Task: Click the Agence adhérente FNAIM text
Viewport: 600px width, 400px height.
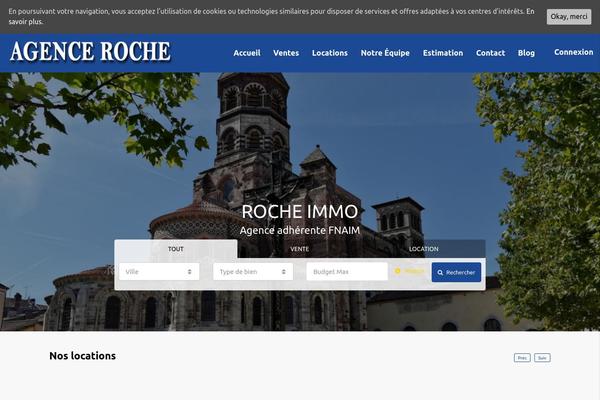Action: (x=300, y=230)
